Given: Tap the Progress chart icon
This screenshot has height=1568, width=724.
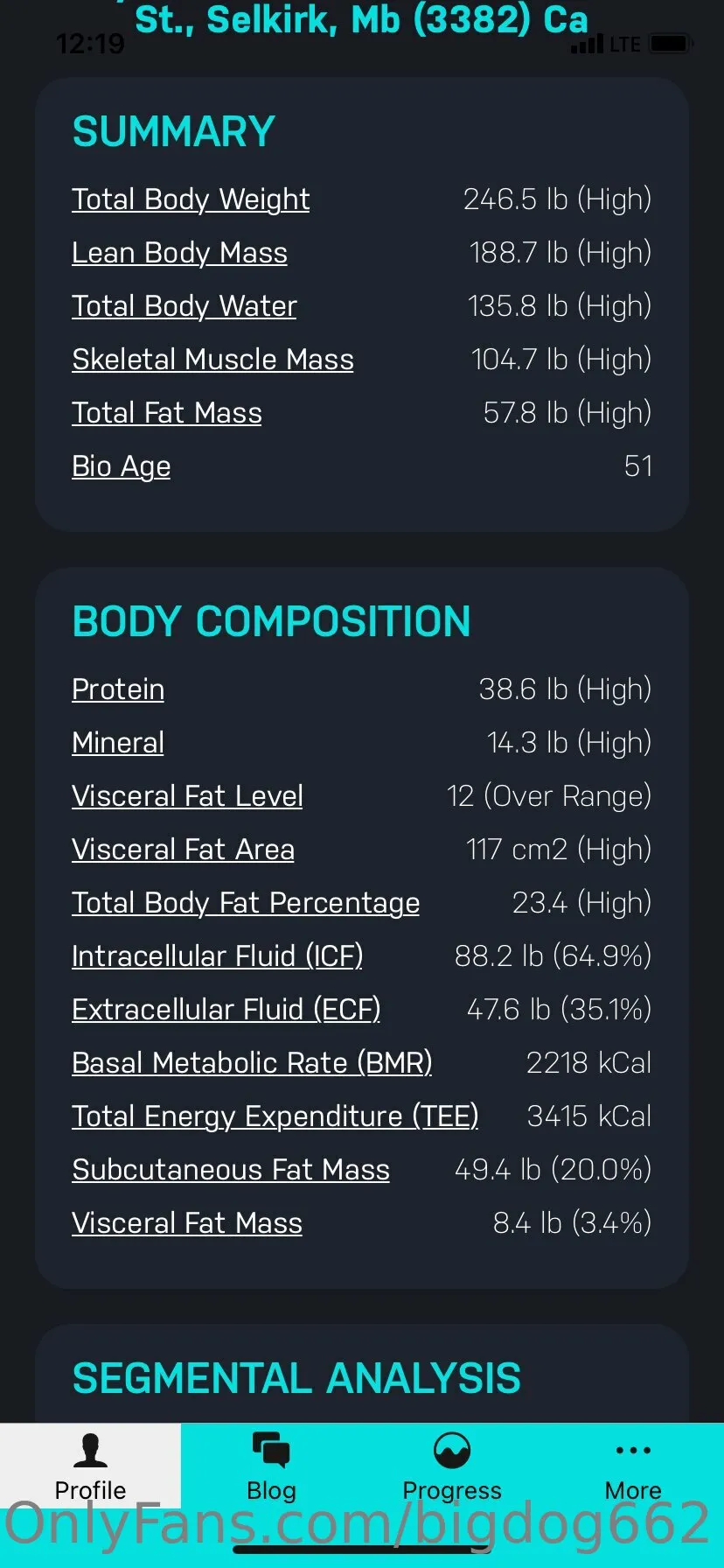Looking at the screenshot, I should coord(452,1451).
